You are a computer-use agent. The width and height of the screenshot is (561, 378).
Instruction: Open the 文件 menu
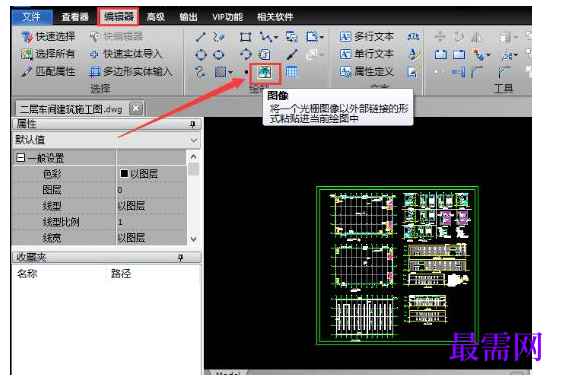[31, 17]
